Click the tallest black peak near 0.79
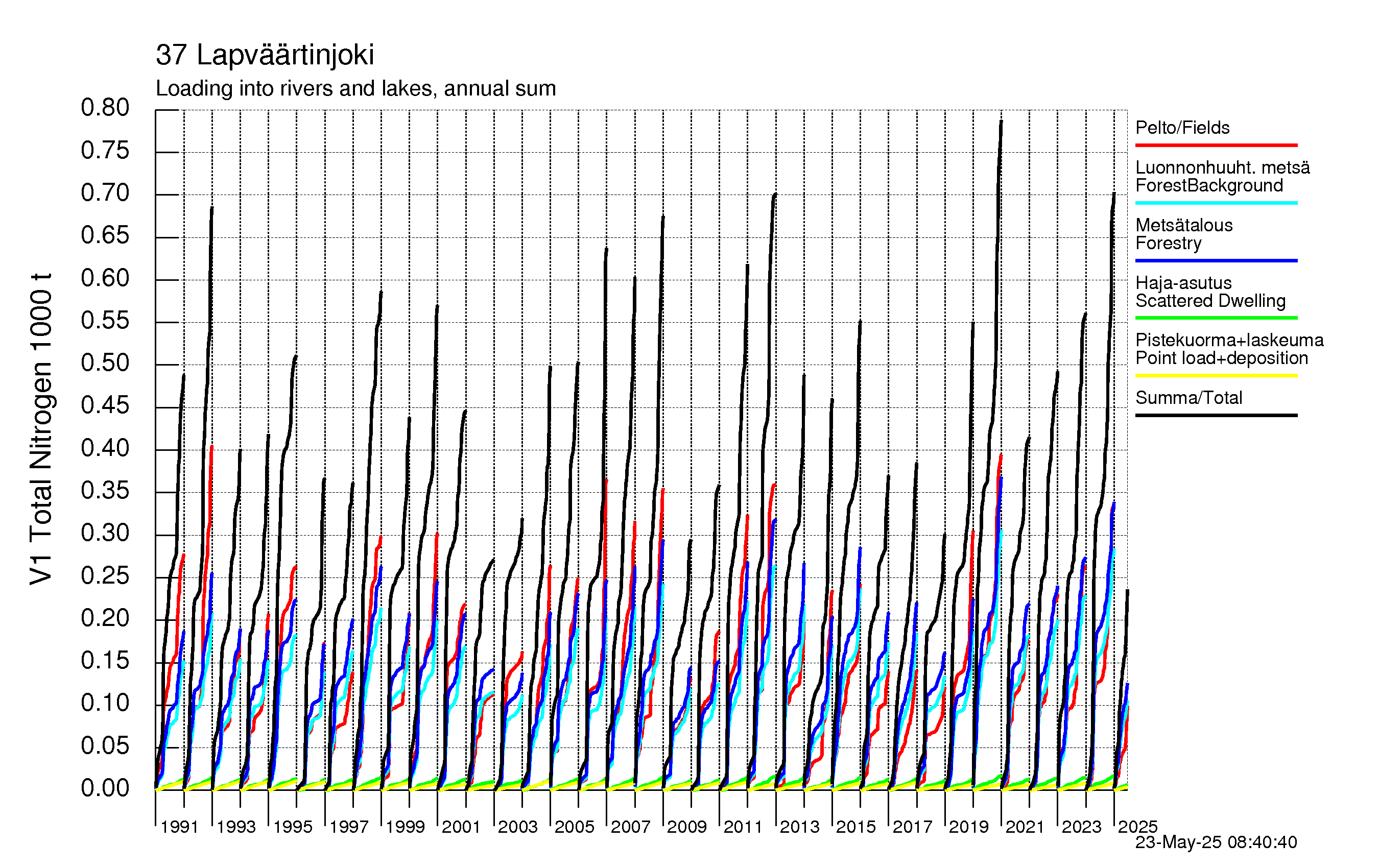Image resolution: width=1379 pixels, height=868 pixels. [x=1001, y=123]
